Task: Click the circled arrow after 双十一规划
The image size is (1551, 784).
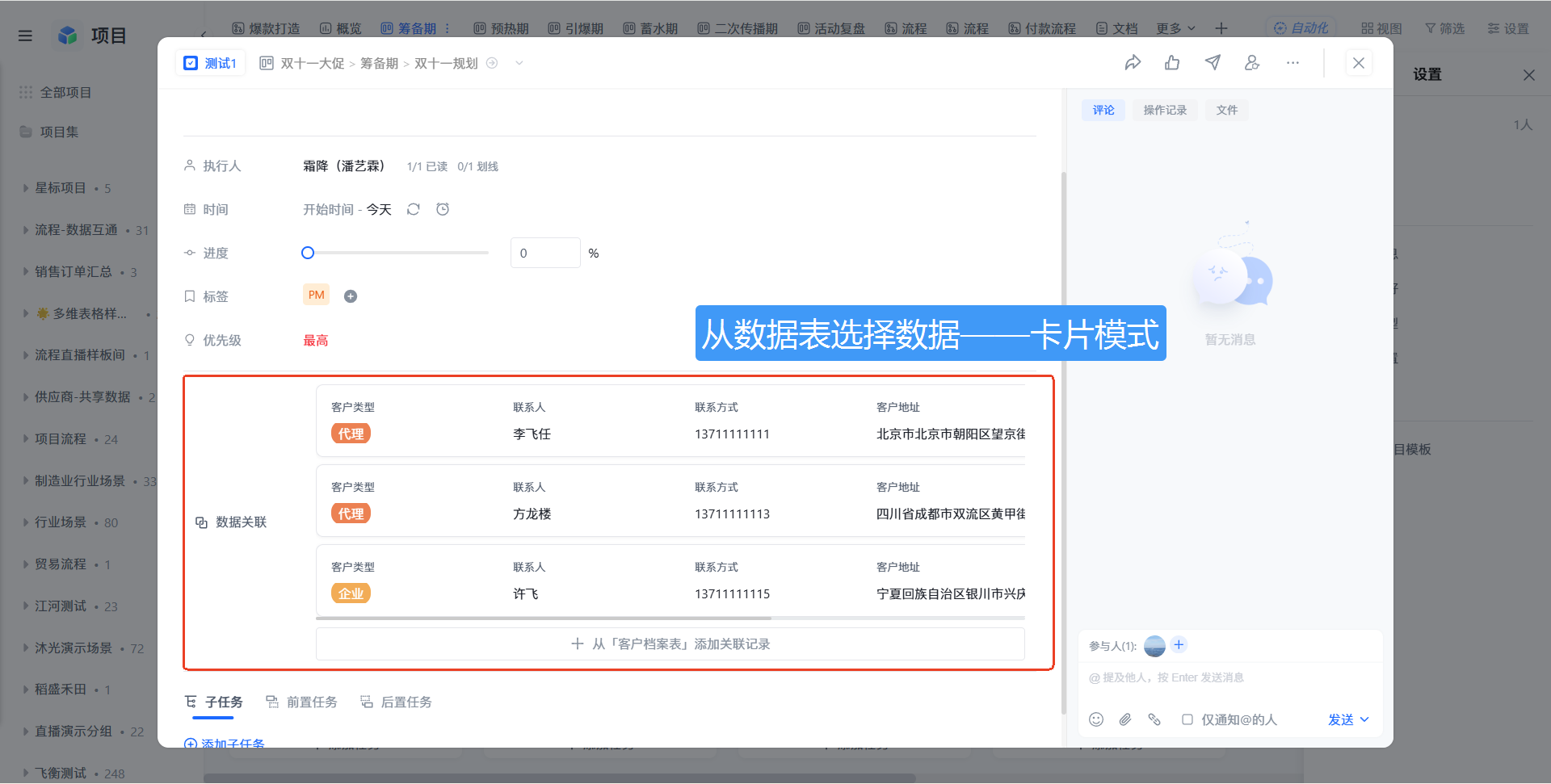Action: point(492,63)
